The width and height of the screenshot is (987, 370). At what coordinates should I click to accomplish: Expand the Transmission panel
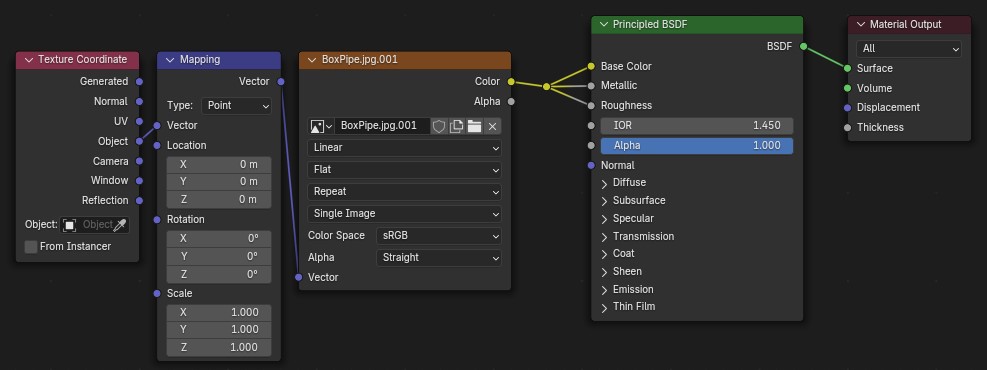click(604, 237)
